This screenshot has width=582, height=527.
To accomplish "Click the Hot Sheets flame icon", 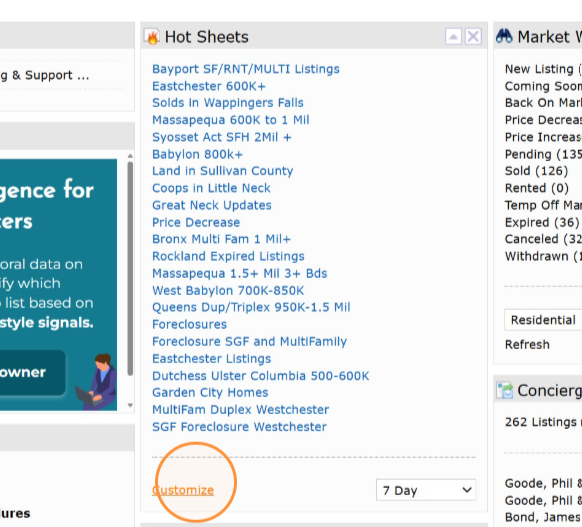I will [152, 37].
